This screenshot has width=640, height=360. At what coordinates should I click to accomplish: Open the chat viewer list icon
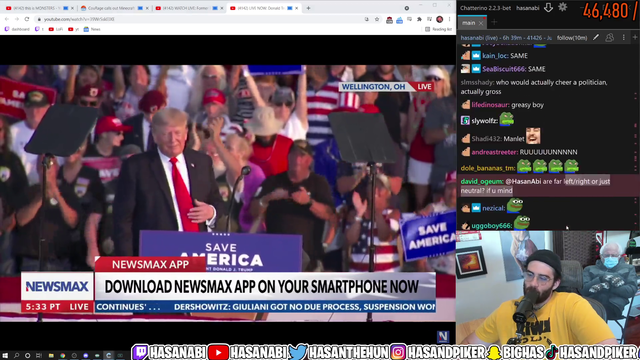pos(609,38)
